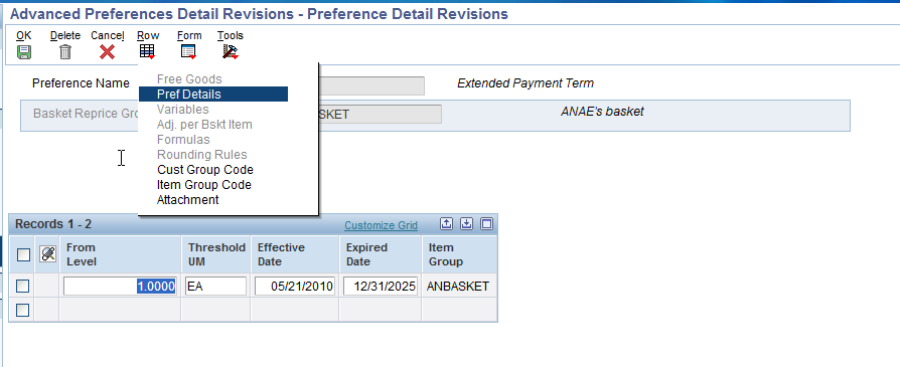Open the Form icon dropdown
Image resolution: width=900 pixels, height=367 pixels.
[188, 52]
